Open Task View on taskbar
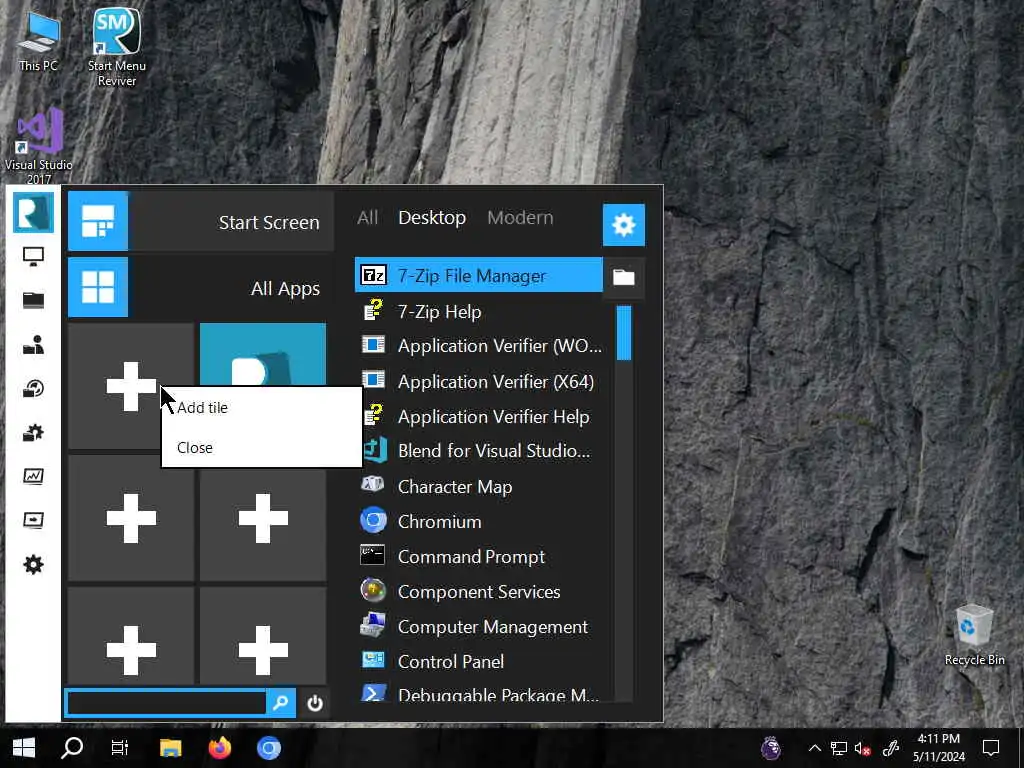 pyautogui.click(x=120, y=748)
